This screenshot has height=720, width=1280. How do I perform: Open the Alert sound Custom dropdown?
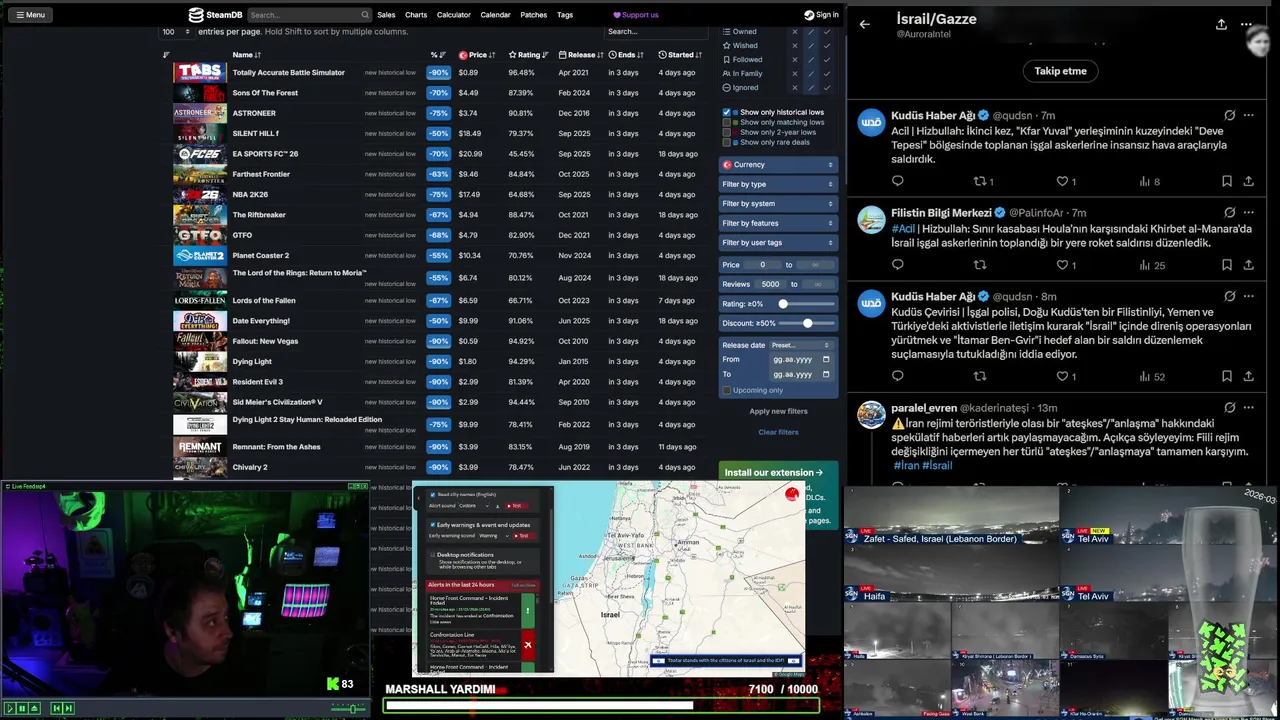click(x=475, y=506)
